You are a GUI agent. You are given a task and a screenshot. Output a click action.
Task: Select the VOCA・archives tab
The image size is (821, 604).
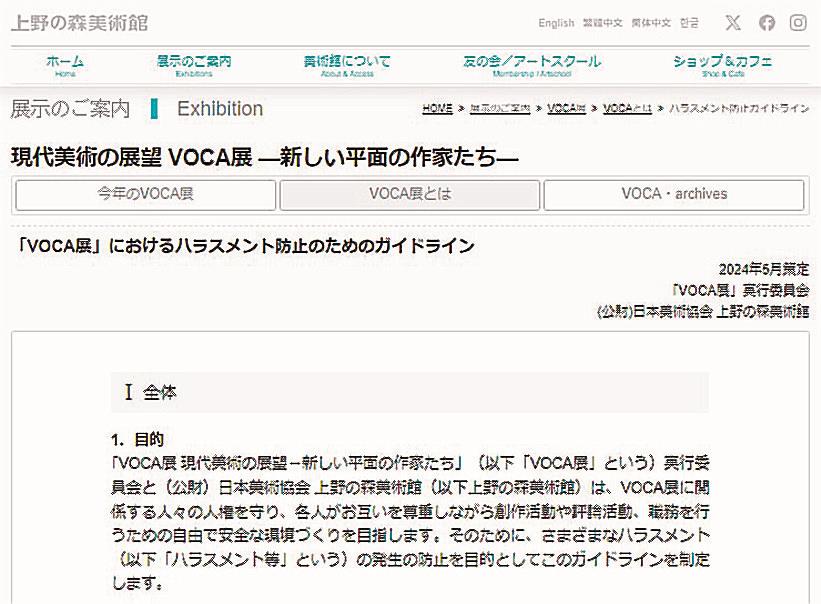pos(673,195)
